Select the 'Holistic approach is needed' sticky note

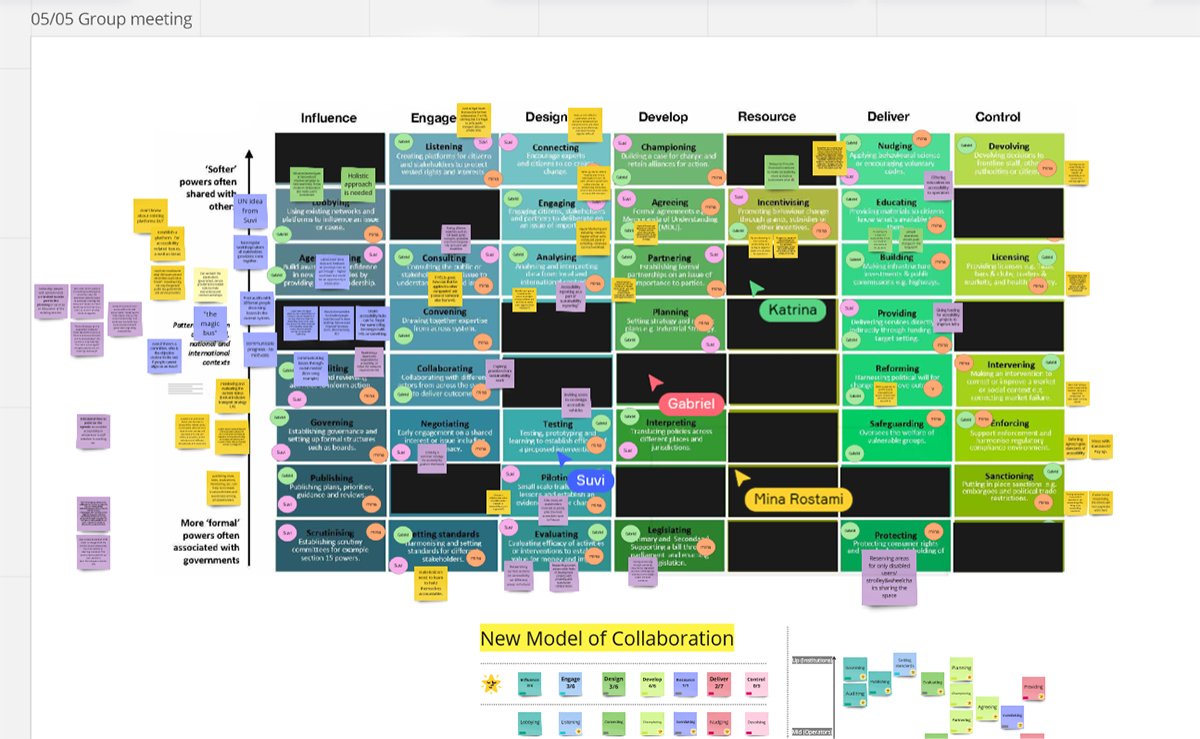pyautogui.click(x=357, y=181)
